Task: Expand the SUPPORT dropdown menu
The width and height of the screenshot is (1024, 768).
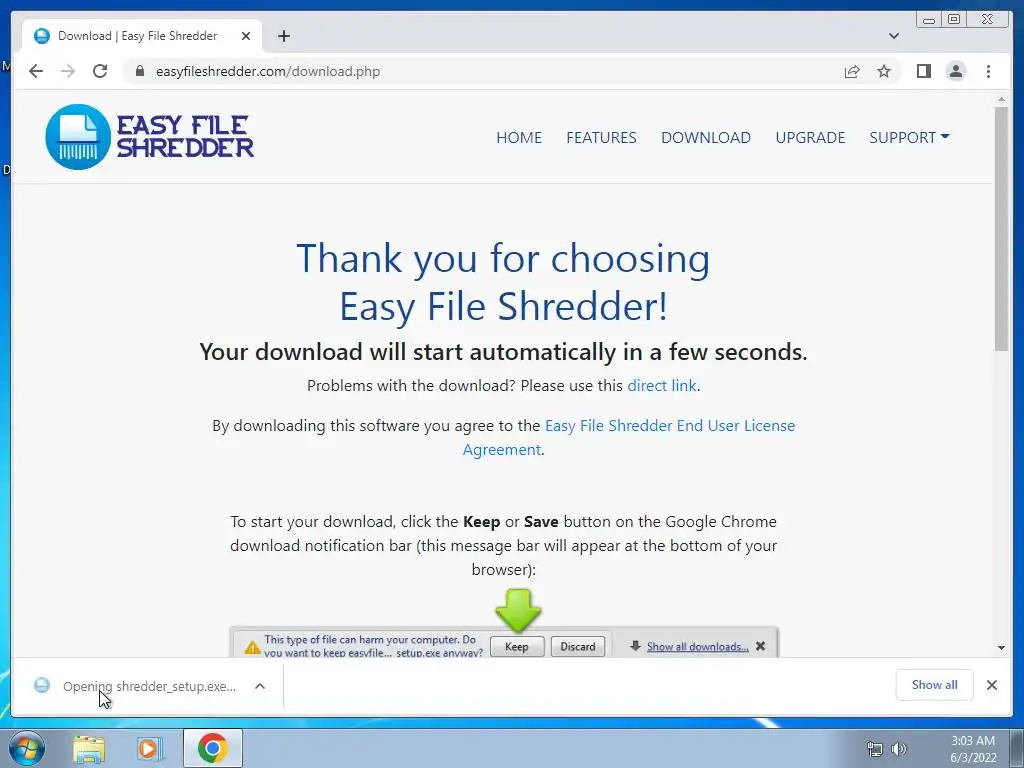Action: click(909, 137)
